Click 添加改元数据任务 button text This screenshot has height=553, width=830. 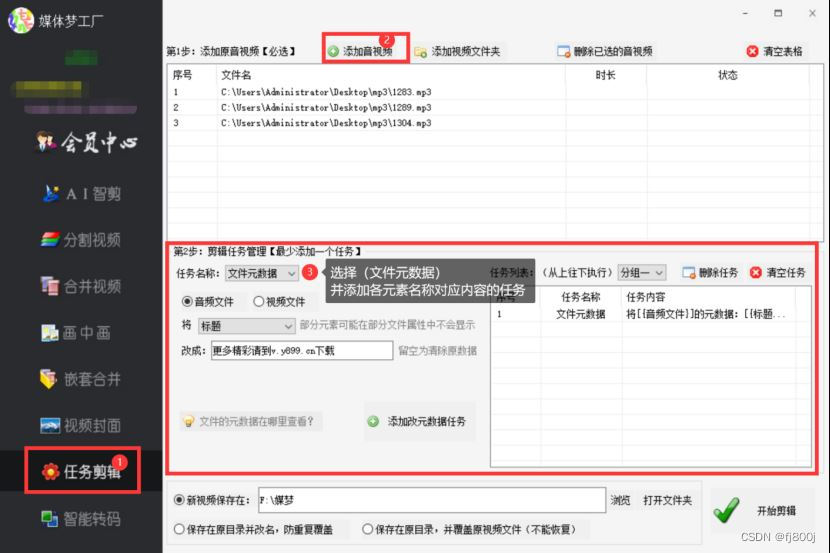(427, 421)
